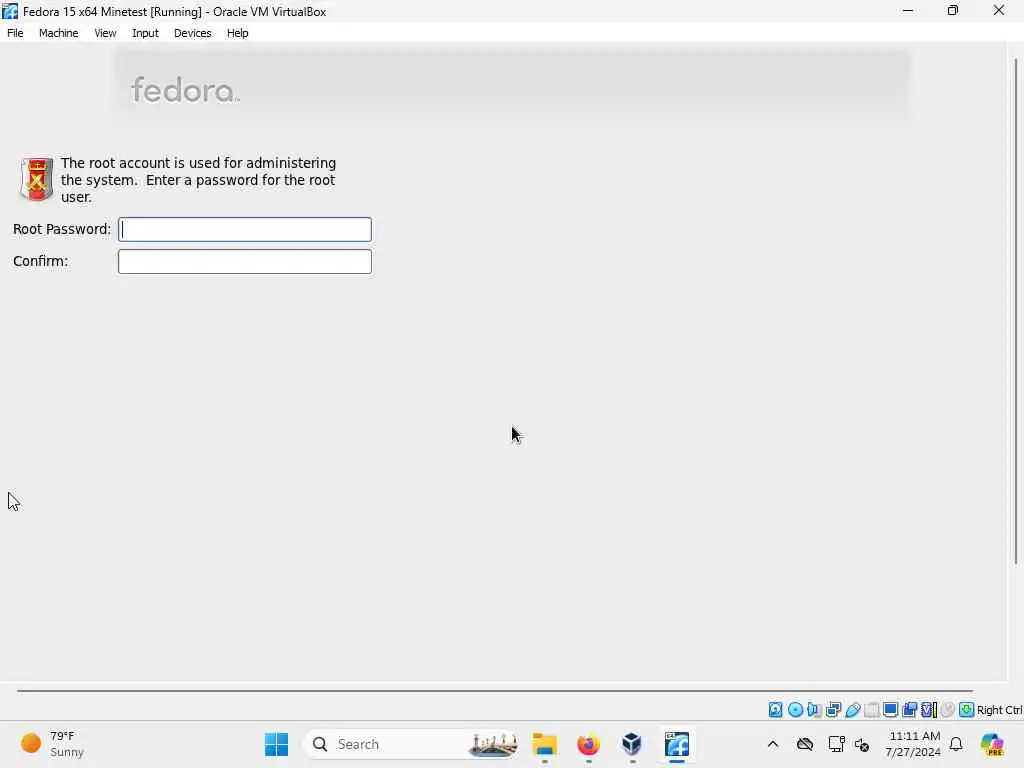
Task: Click the optical disk status icon
Action: [x=795, y=710]
